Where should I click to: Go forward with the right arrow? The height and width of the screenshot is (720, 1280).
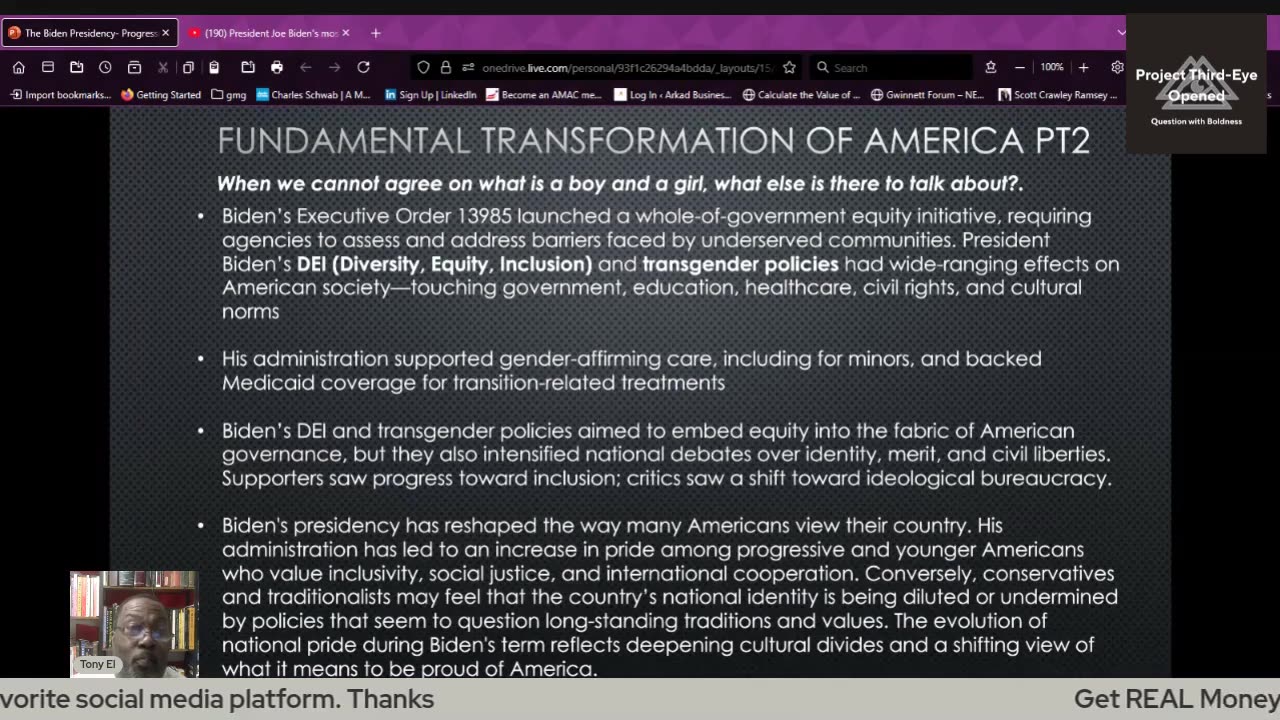click(x=335, y=67)
